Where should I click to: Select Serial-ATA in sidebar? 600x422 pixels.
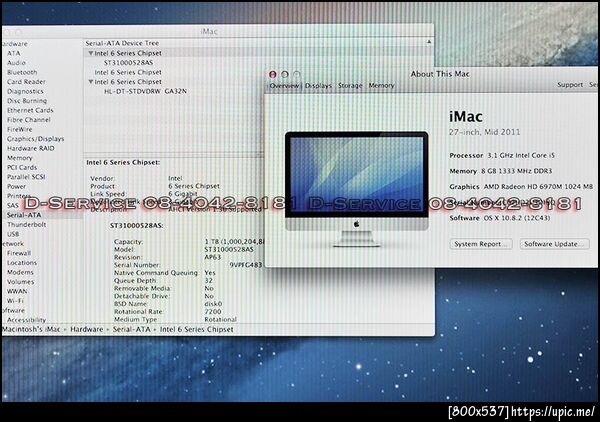(x=24, y=215)
